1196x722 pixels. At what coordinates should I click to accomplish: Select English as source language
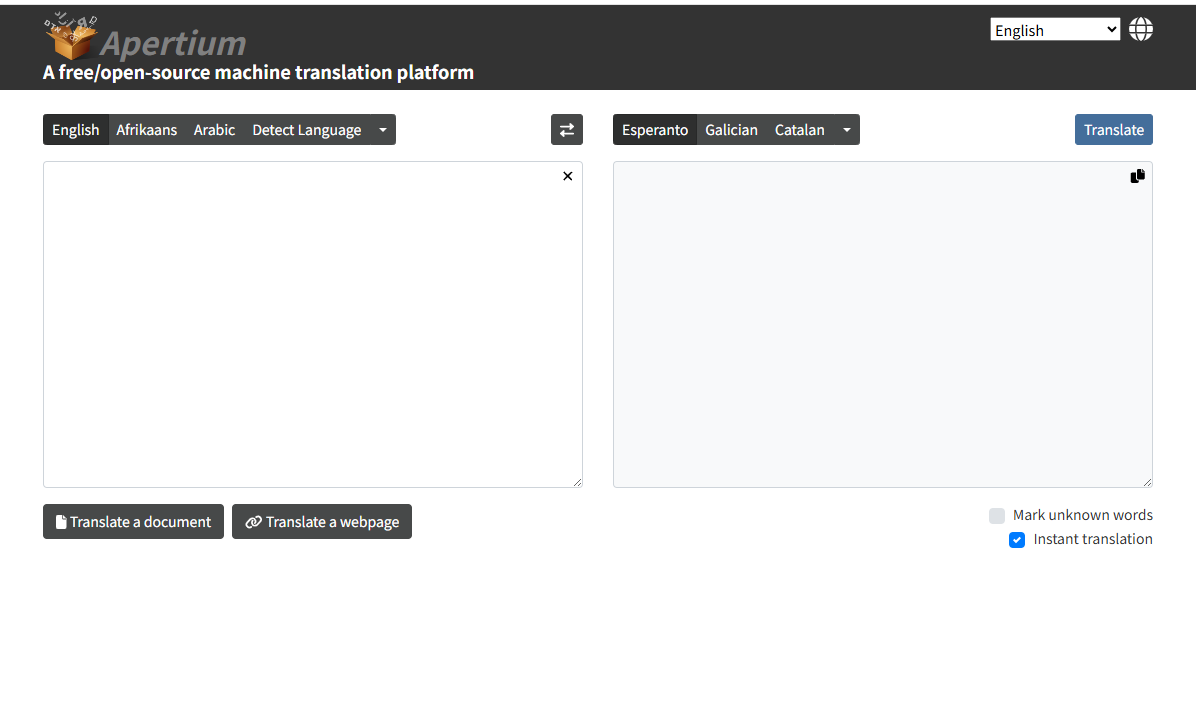click(76, 130)
